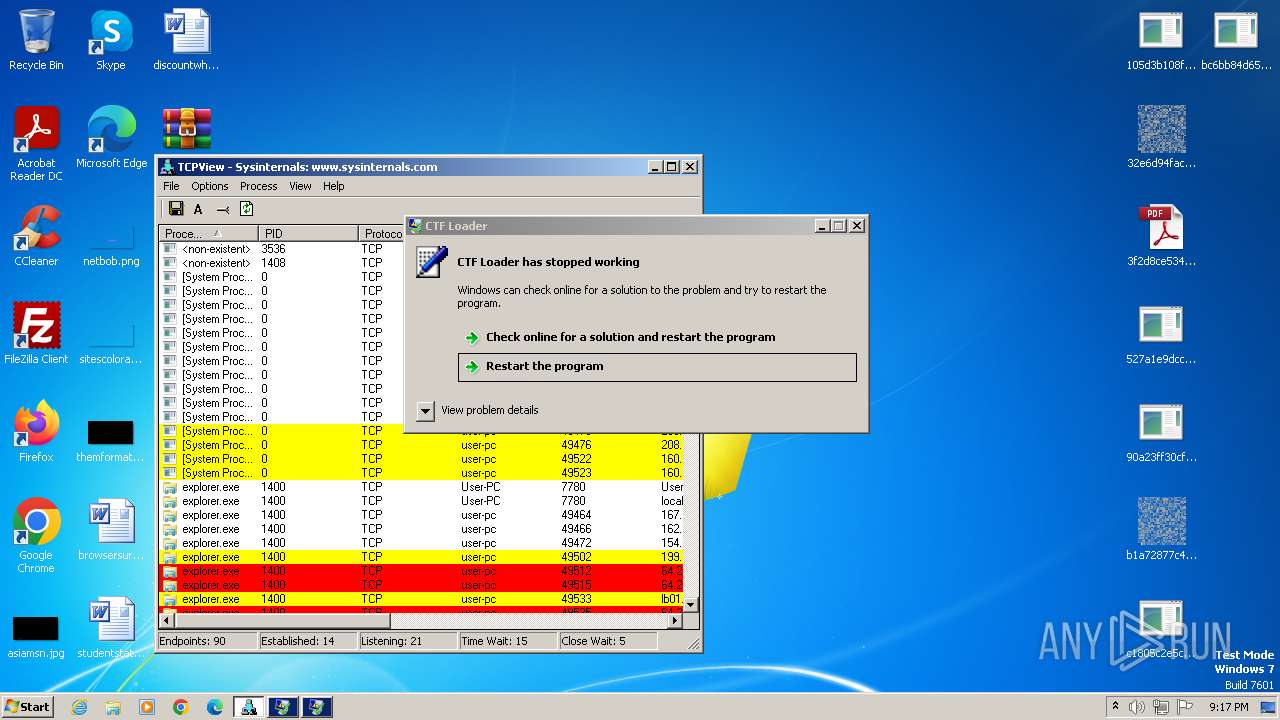Click the show unconnected endpoints toolbar icon
The height and width of the screenshot is (720, 1280).
coord(222,209)
